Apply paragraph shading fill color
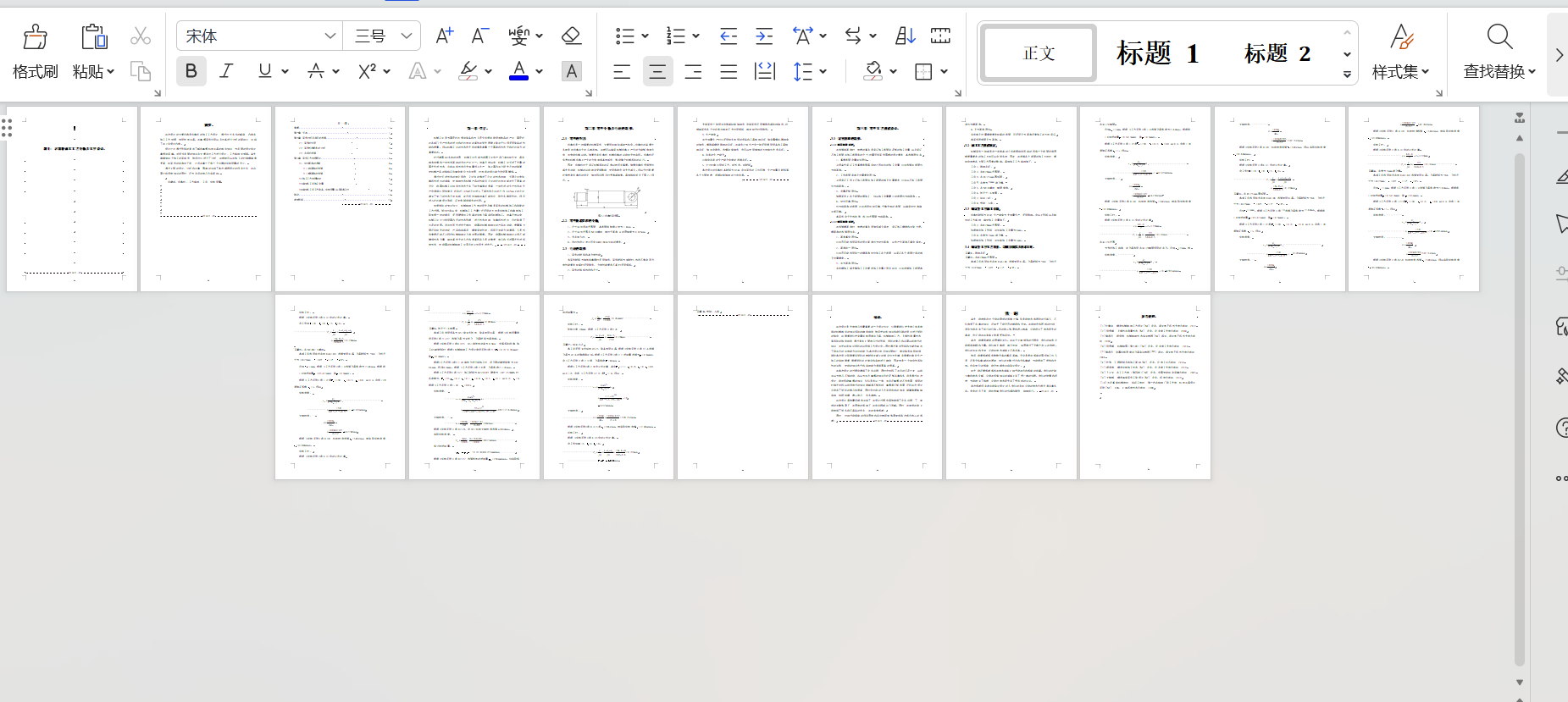1568x702 pixels. click(x=873, y=71)
